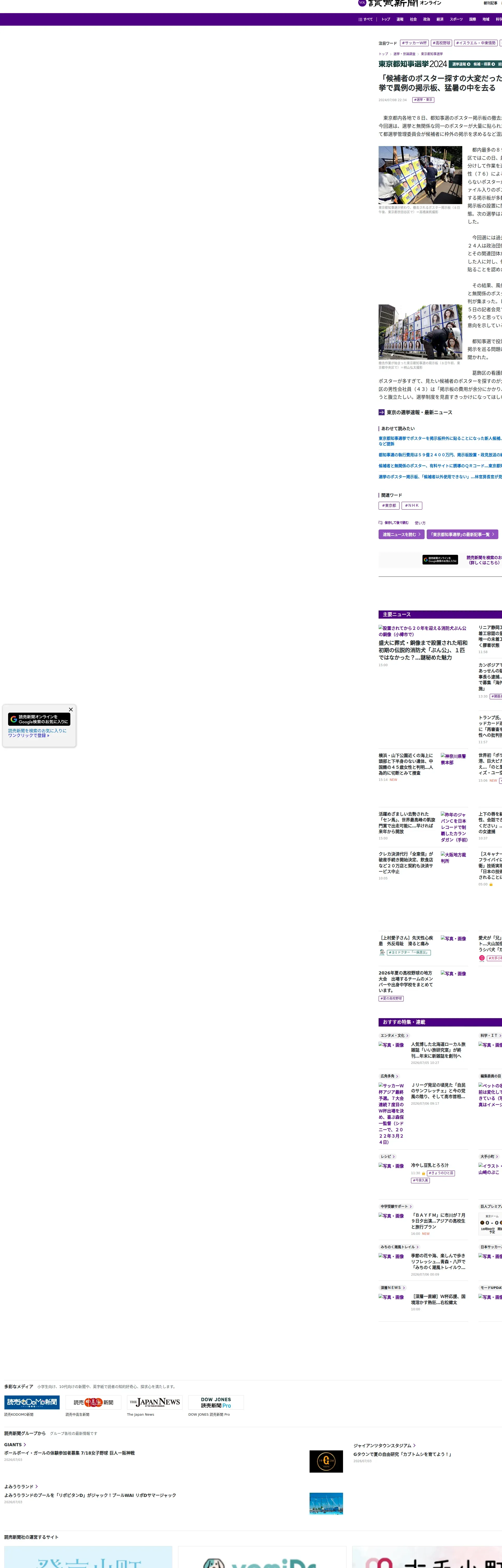Open the 冷やし豆乳とろろ汁 recipe article
502x1568 pixels.
pyautogui.click(x=430, y=1165)
